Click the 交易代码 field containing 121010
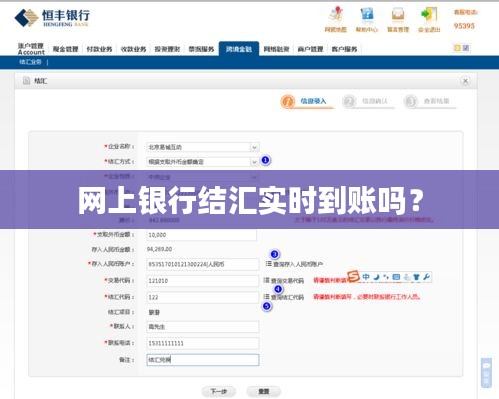 [203, 281]
